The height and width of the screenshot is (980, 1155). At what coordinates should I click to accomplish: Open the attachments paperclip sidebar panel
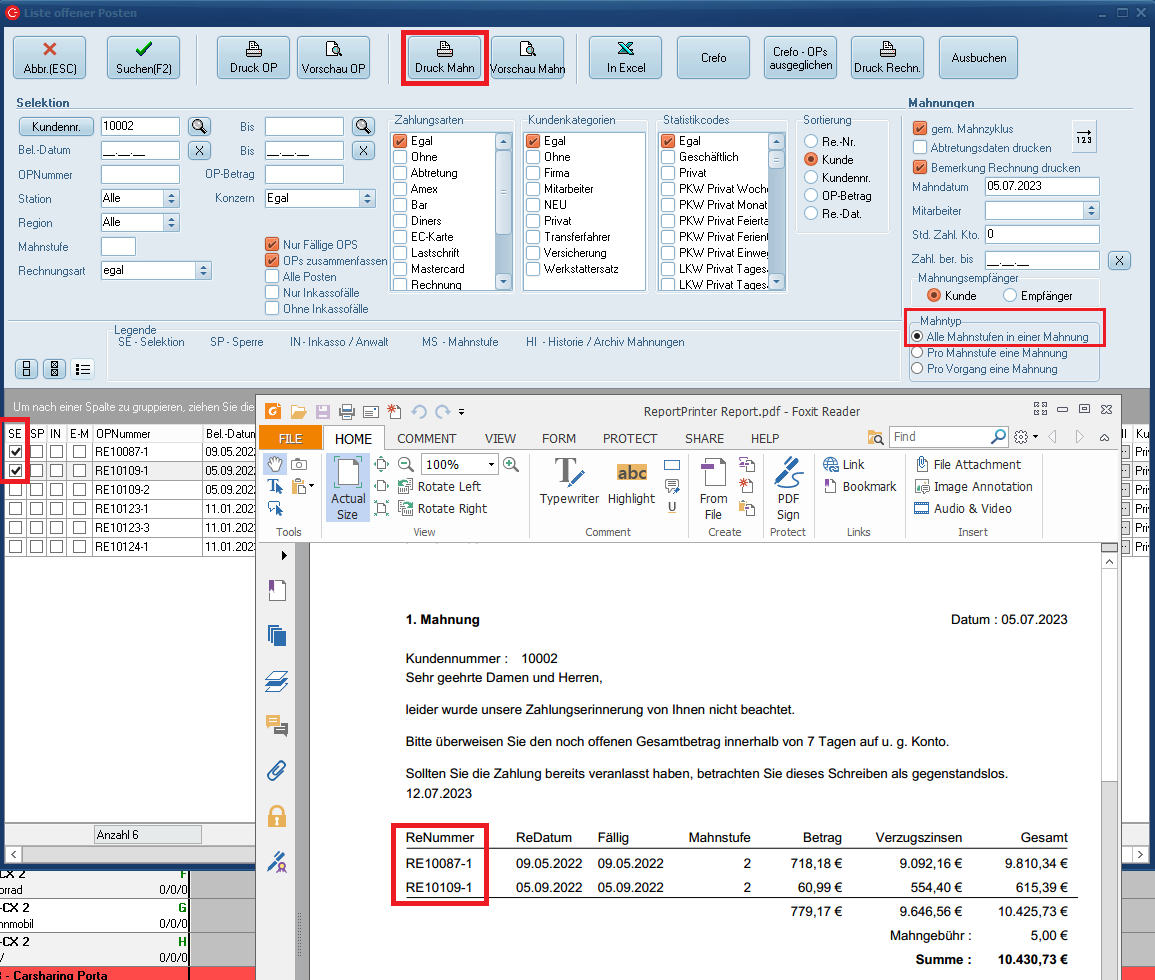click(x=276, y=771)
